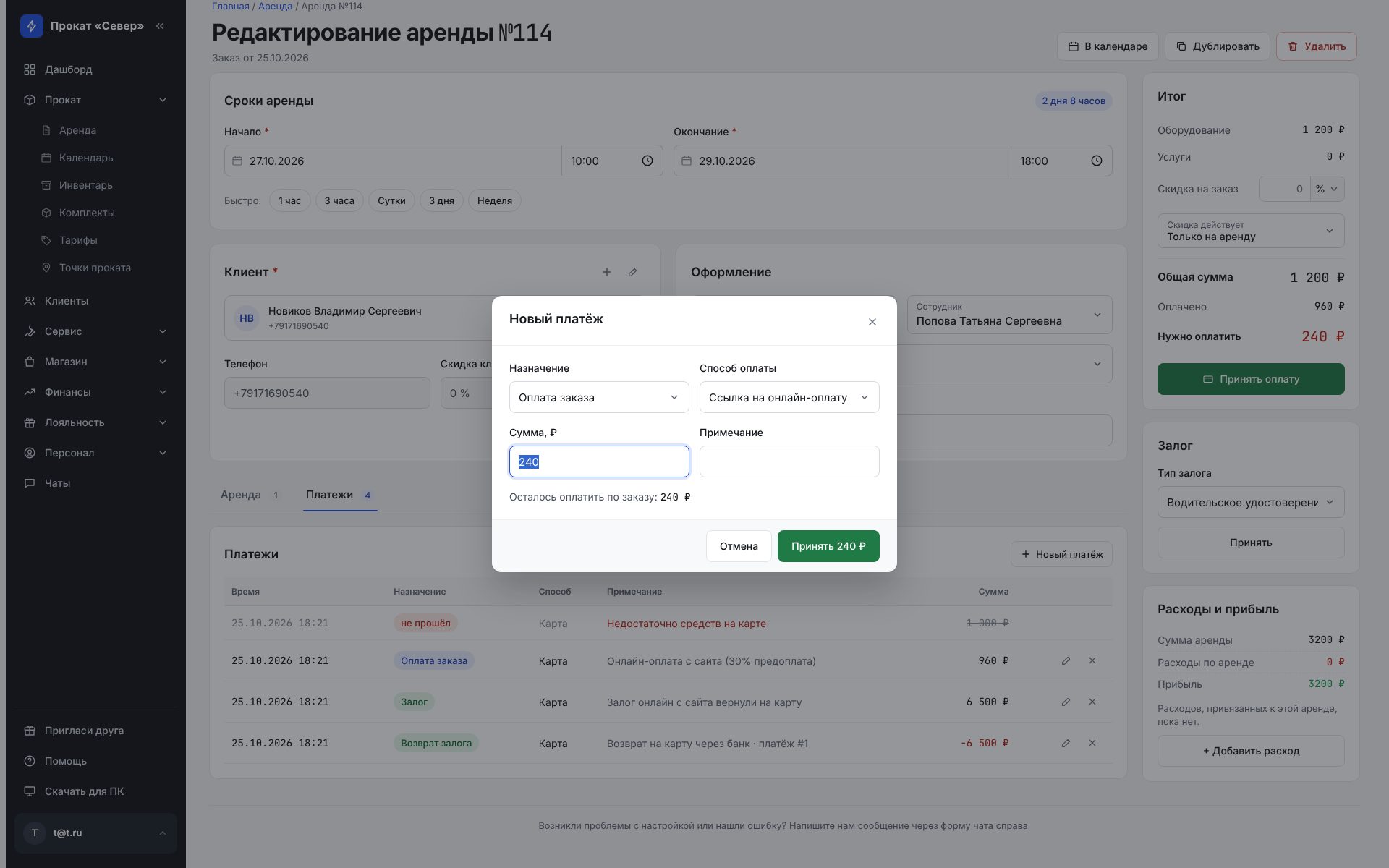The height and width of the screenshot is (868, 1389).
Task: Open end time clock picker at 18:00
Action: (x=1097, y=161)
